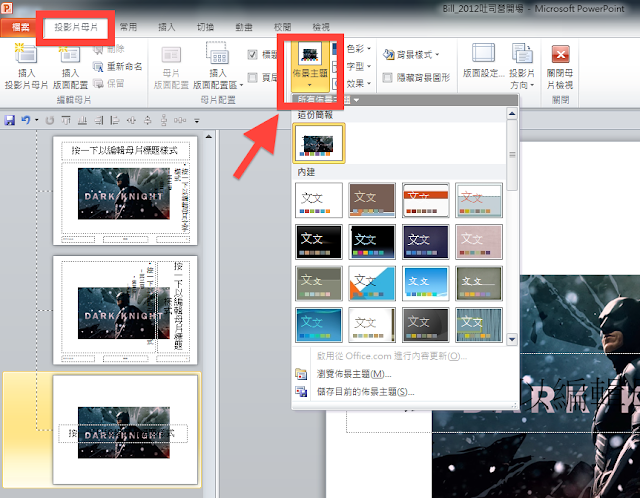Select first Dark Knight layout thumbnail
The height and width of the screenshot is (498, 640).
[x=125, y=191]
